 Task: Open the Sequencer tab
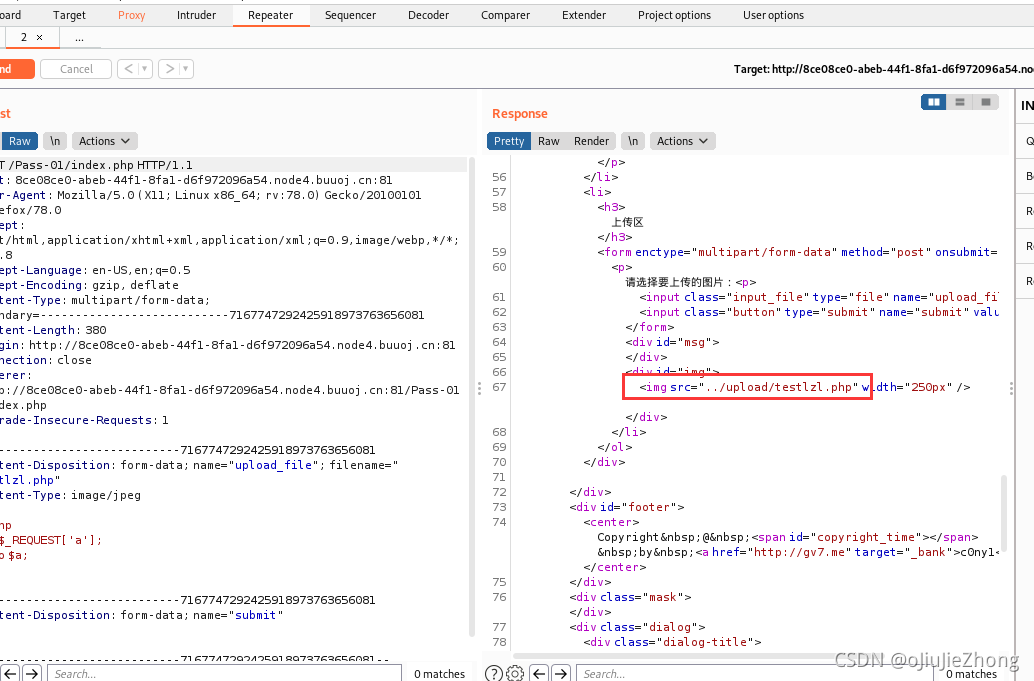tap(350, 15)
